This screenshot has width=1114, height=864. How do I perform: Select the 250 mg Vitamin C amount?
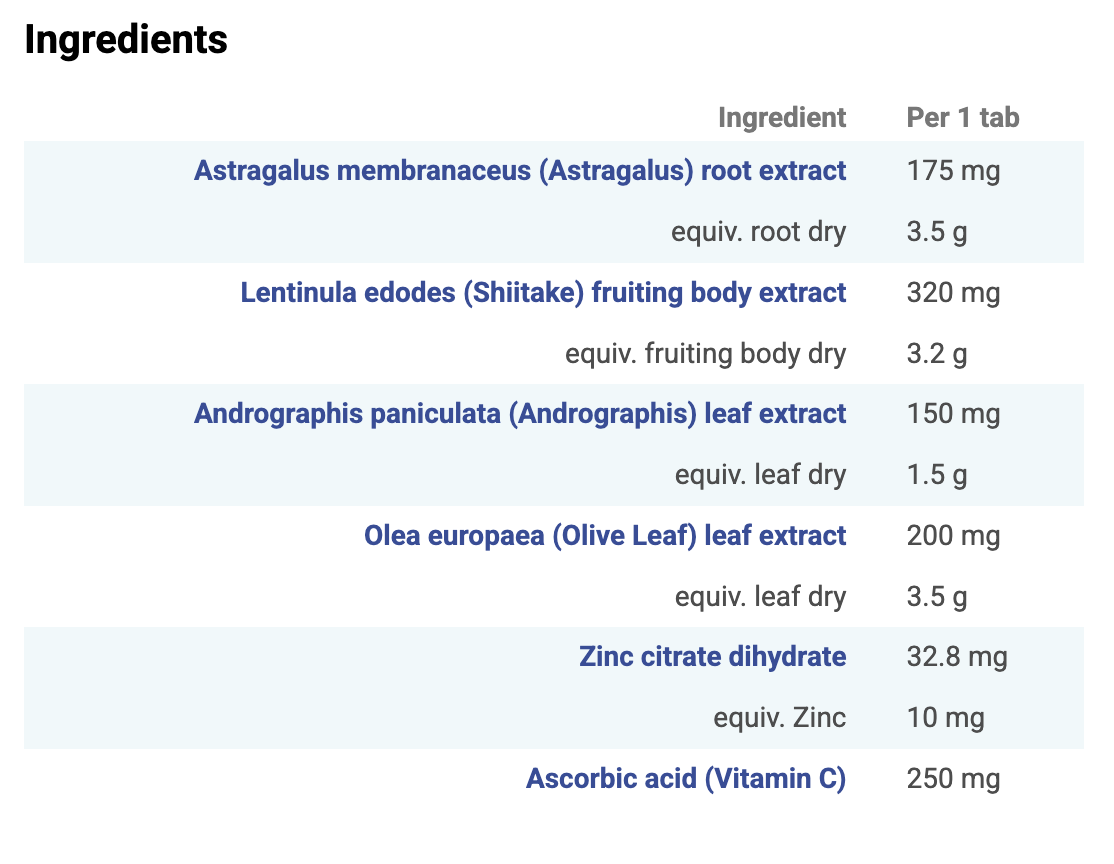pyautogui.click(x=953, y=779)
